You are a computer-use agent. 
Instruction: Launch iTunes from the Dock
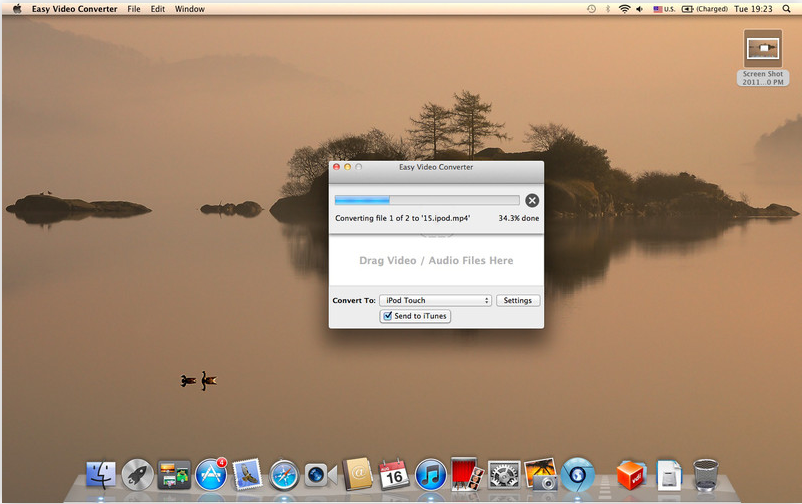(430, 475)
